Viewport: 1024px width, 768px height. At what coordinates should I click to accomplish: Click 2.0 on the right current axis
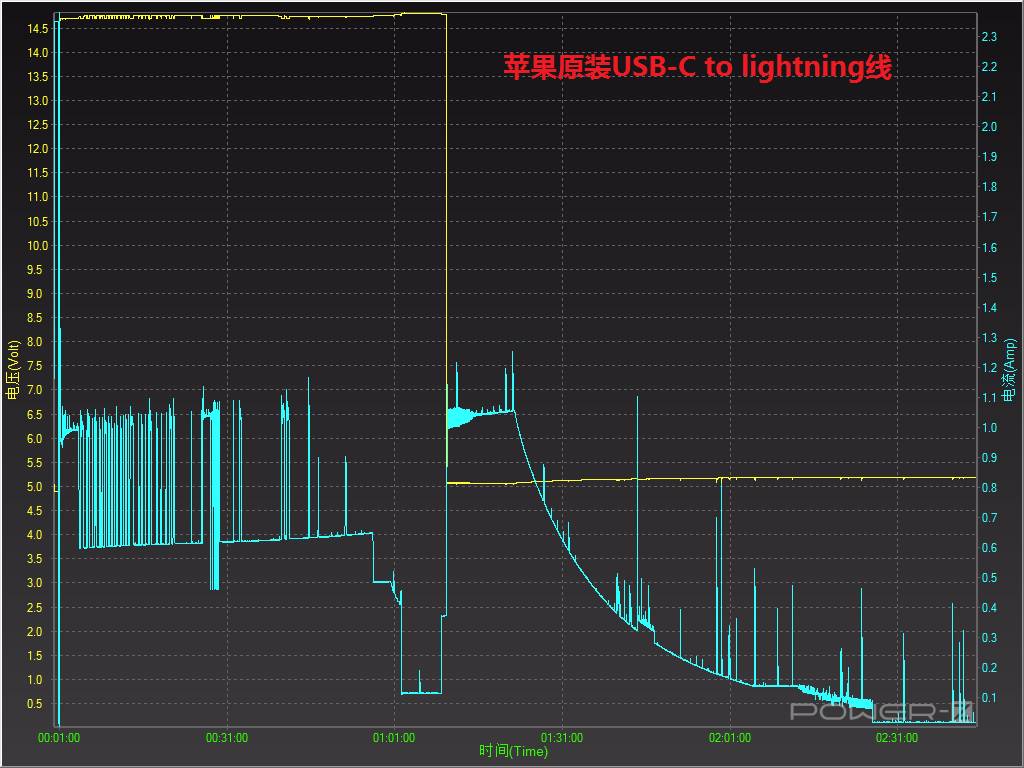pos(989,127)
